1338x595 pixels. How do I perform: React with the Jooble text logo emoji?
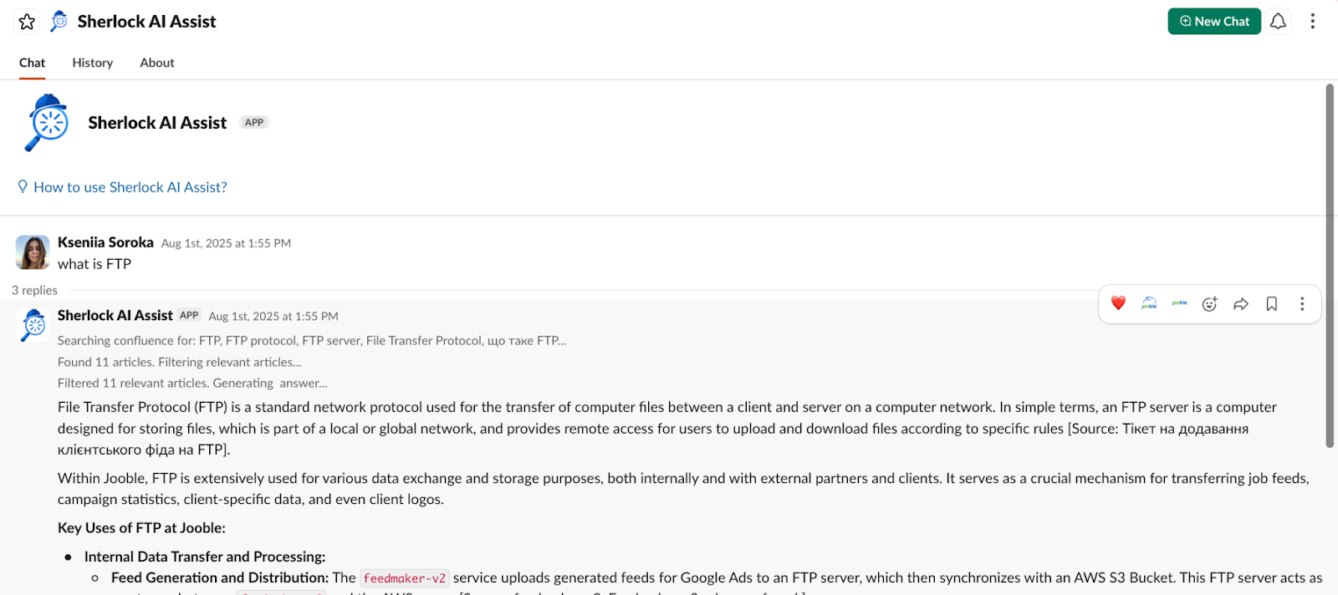1179,304
